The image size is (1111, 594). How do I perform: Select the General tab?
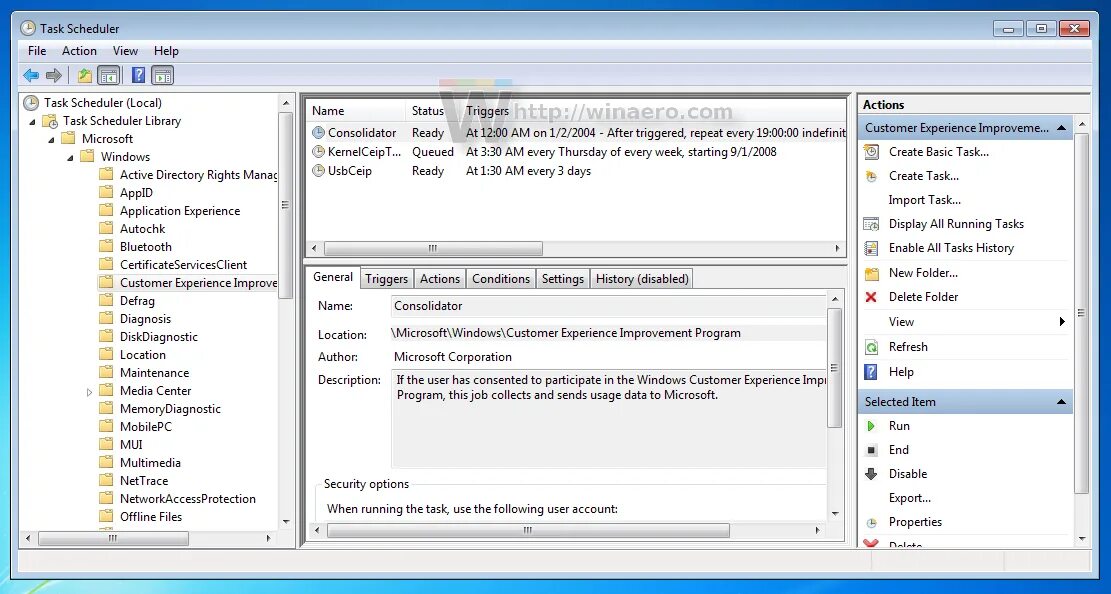[x=333, y=277]
